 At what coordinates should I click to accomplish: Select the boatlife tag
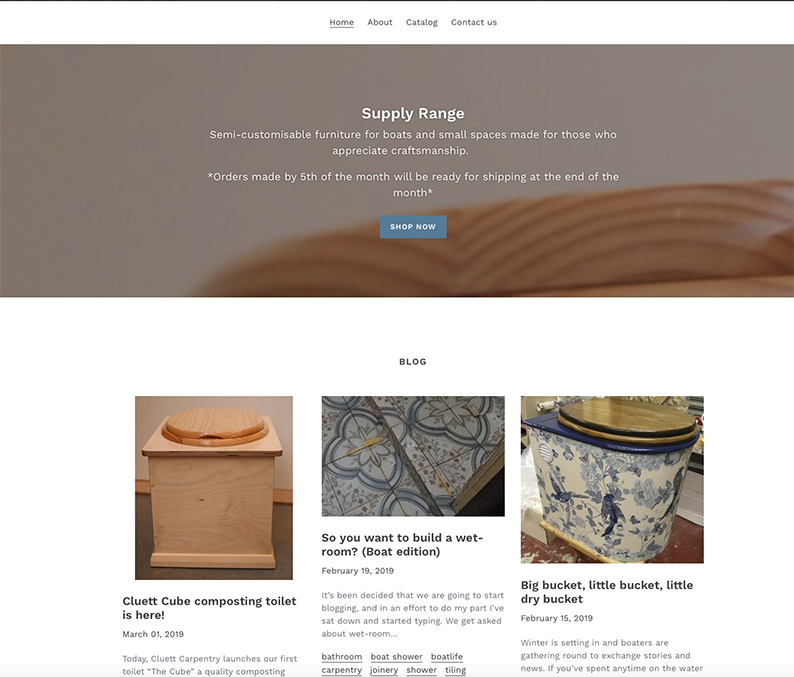447,657
